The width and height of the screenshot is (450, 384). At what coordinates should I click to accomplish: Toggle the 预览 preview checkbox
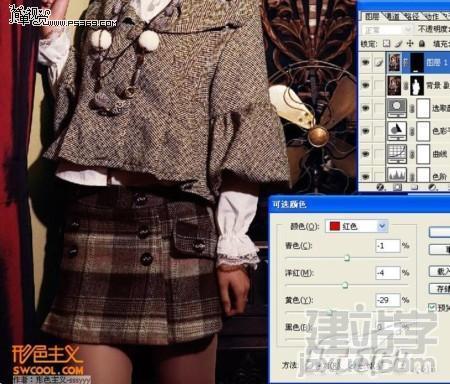coord(432,307)
